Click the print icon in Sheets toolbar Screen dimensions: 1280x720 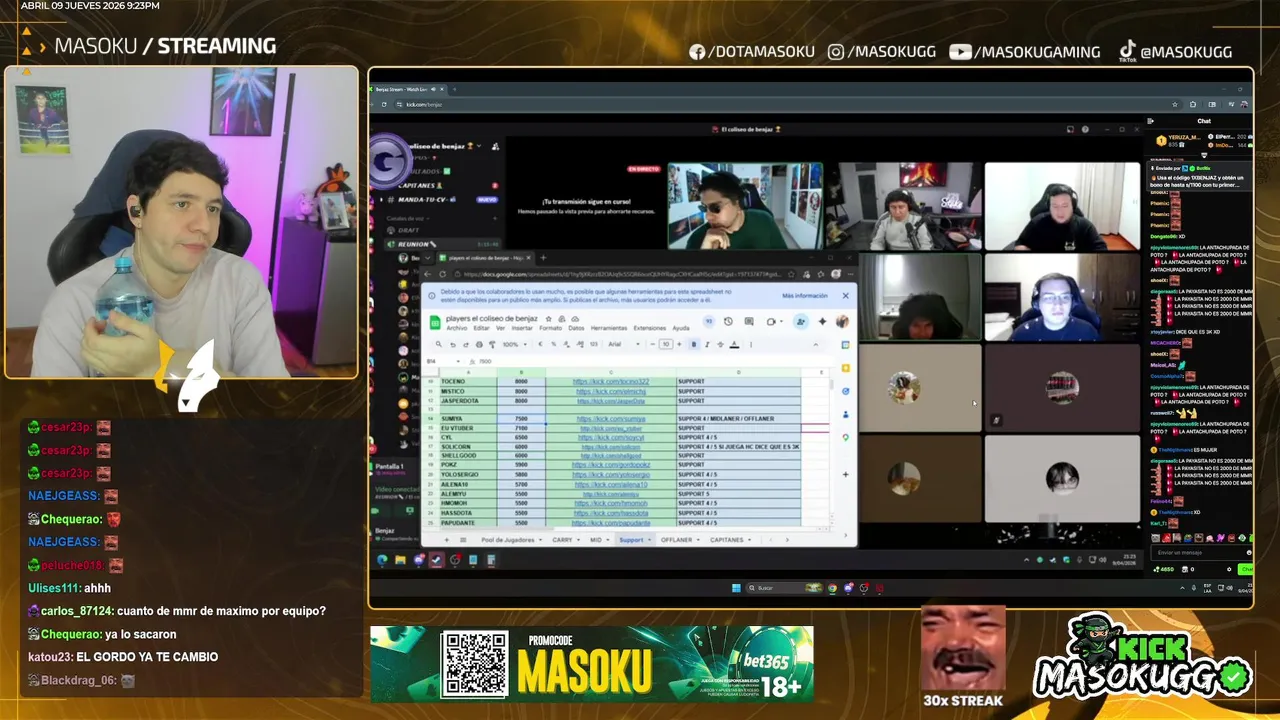479,344
